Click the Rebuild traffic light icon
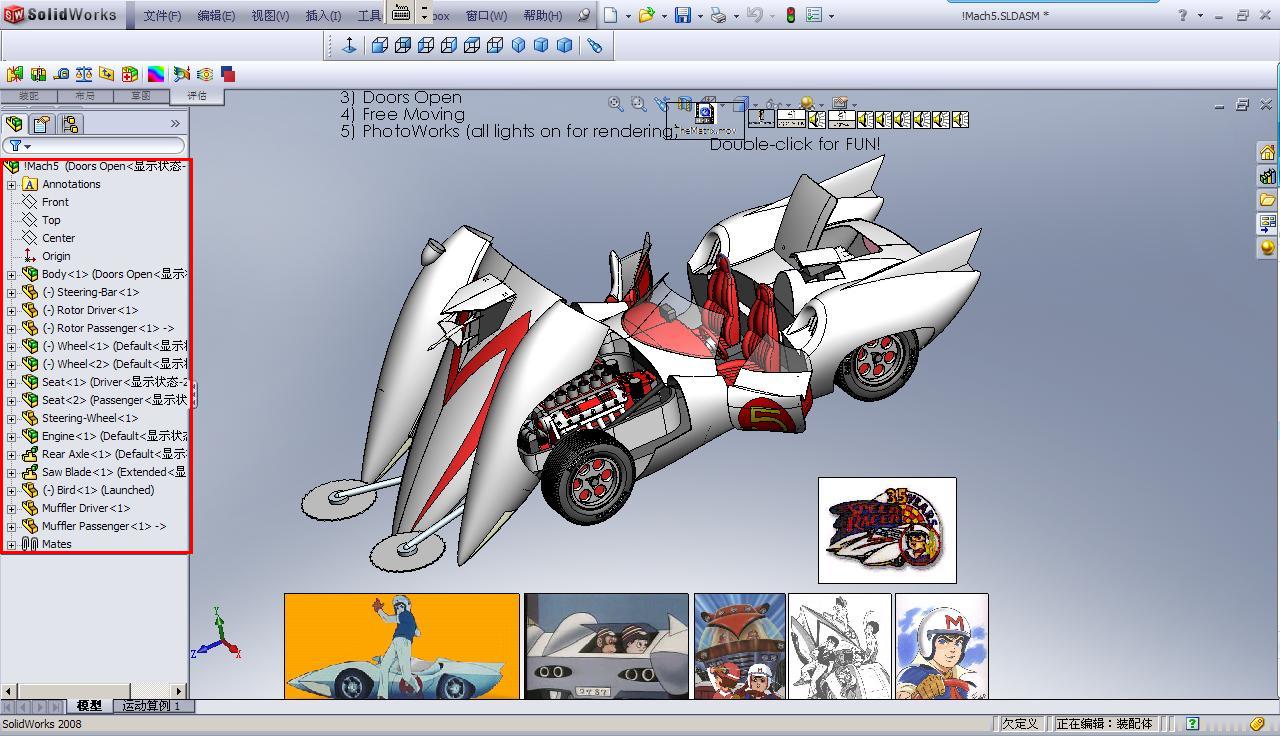Screen dimensions: 1280x736 tap(790, 15)
